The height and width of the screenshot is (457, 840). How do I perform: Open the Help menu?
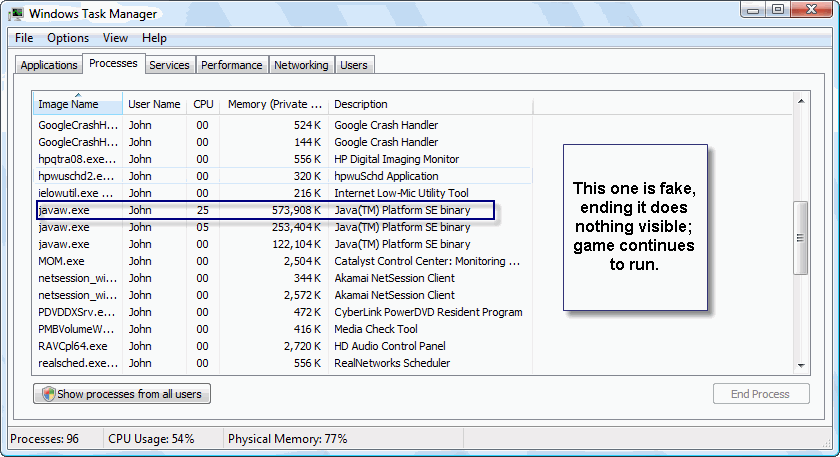tap(154, 38)
